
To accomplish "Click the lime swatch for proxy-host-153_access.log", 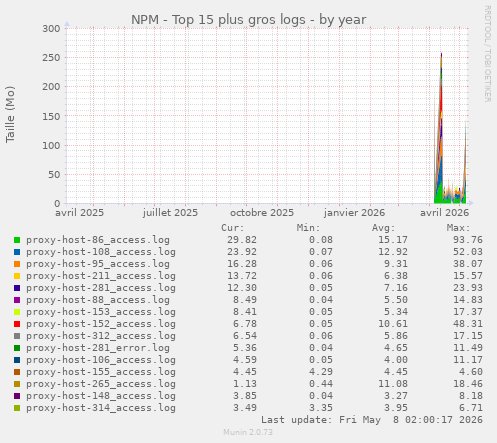I will (17, 312).
